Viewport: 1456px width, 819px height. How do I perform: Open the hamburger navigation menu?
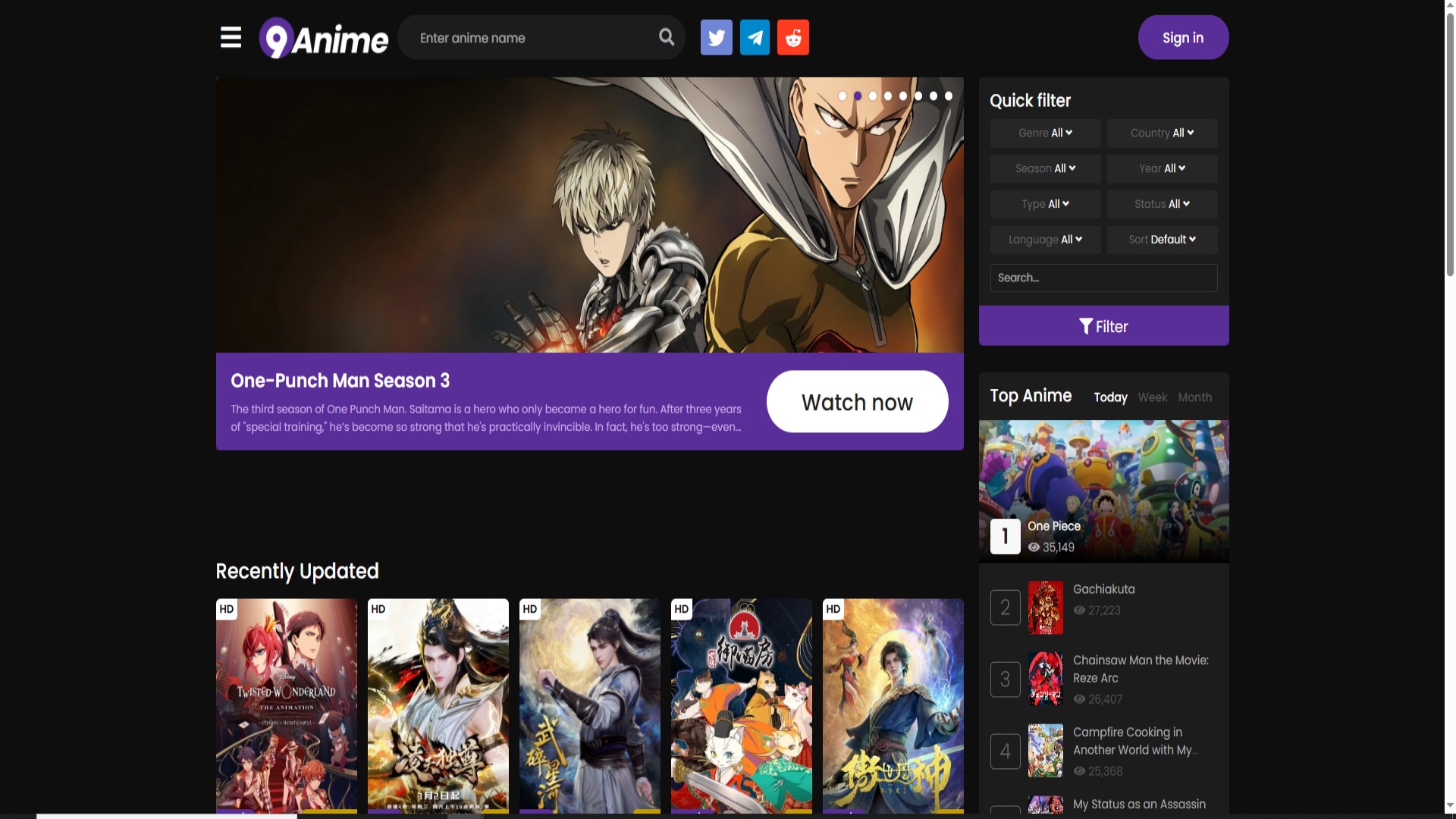pos(230,37)
